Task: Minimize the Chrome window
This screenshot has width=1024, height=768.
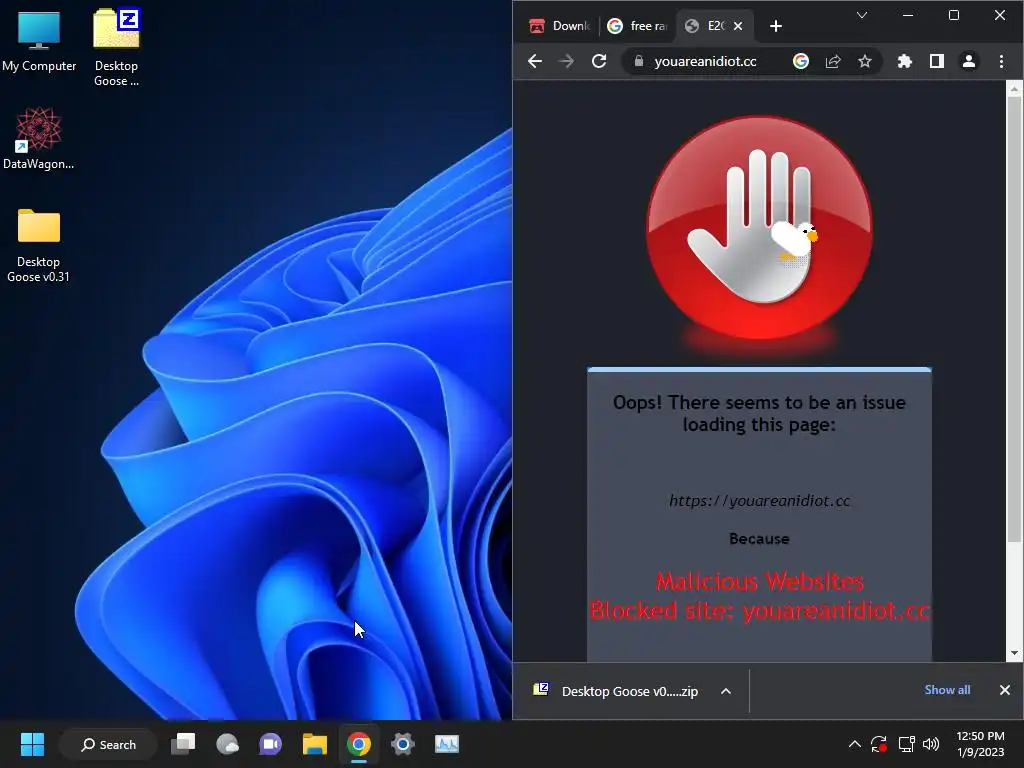Action: pos(908,15)
